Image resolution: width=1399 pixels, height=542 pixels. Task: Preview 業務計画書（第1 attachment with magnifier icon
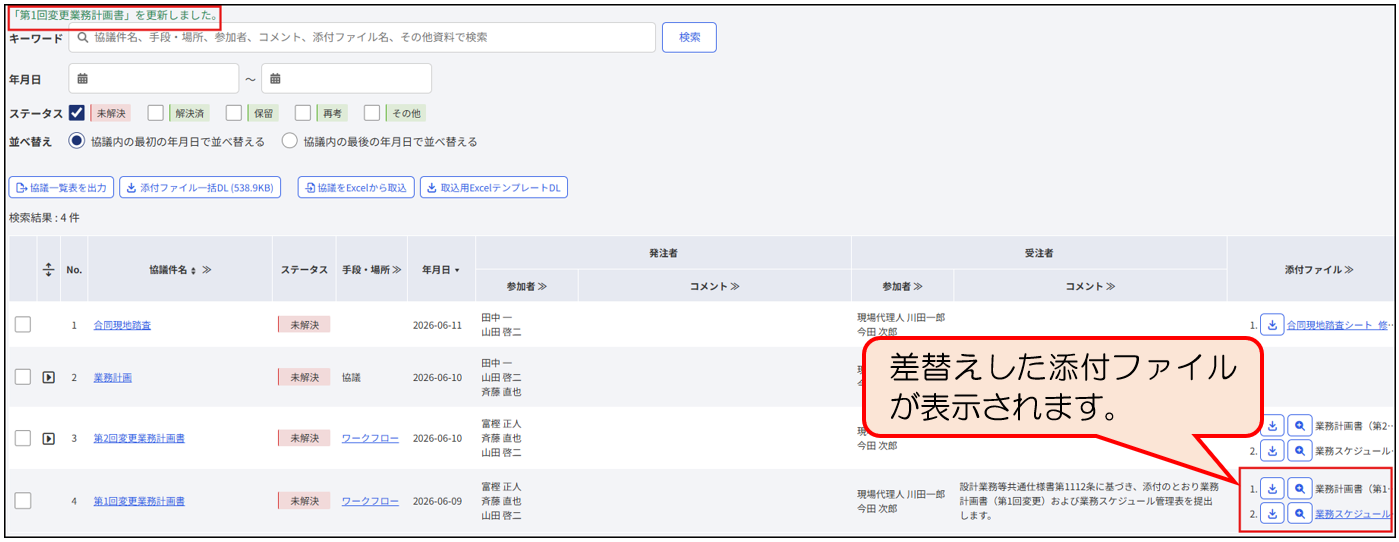tap(1299, 489)
